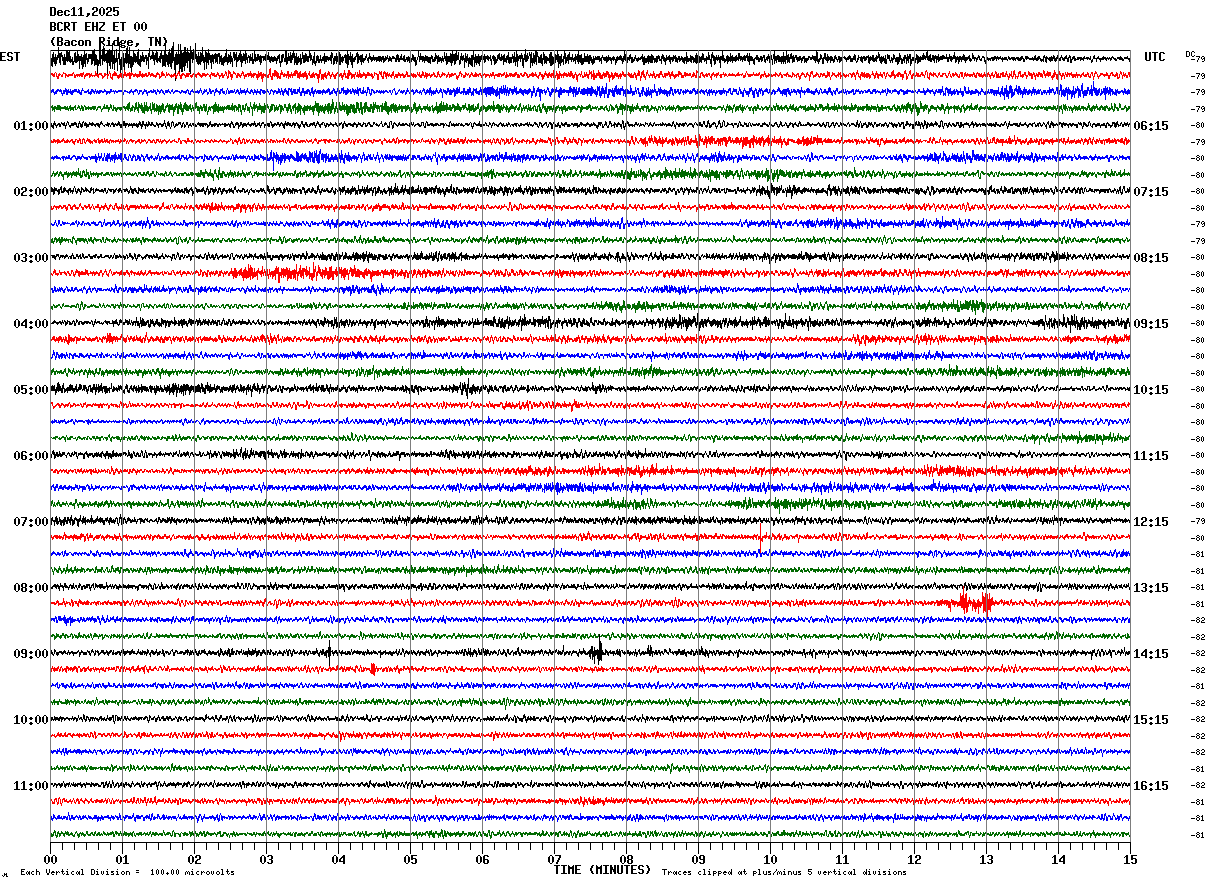
Task: Select the 02:00 EST time label
Action: point(31,192)
